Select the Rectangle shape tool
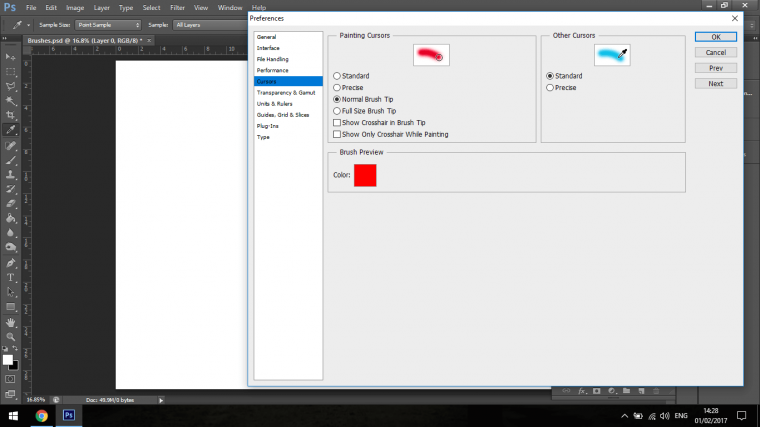Screen dimensions: 760x427 click(10, 307)
